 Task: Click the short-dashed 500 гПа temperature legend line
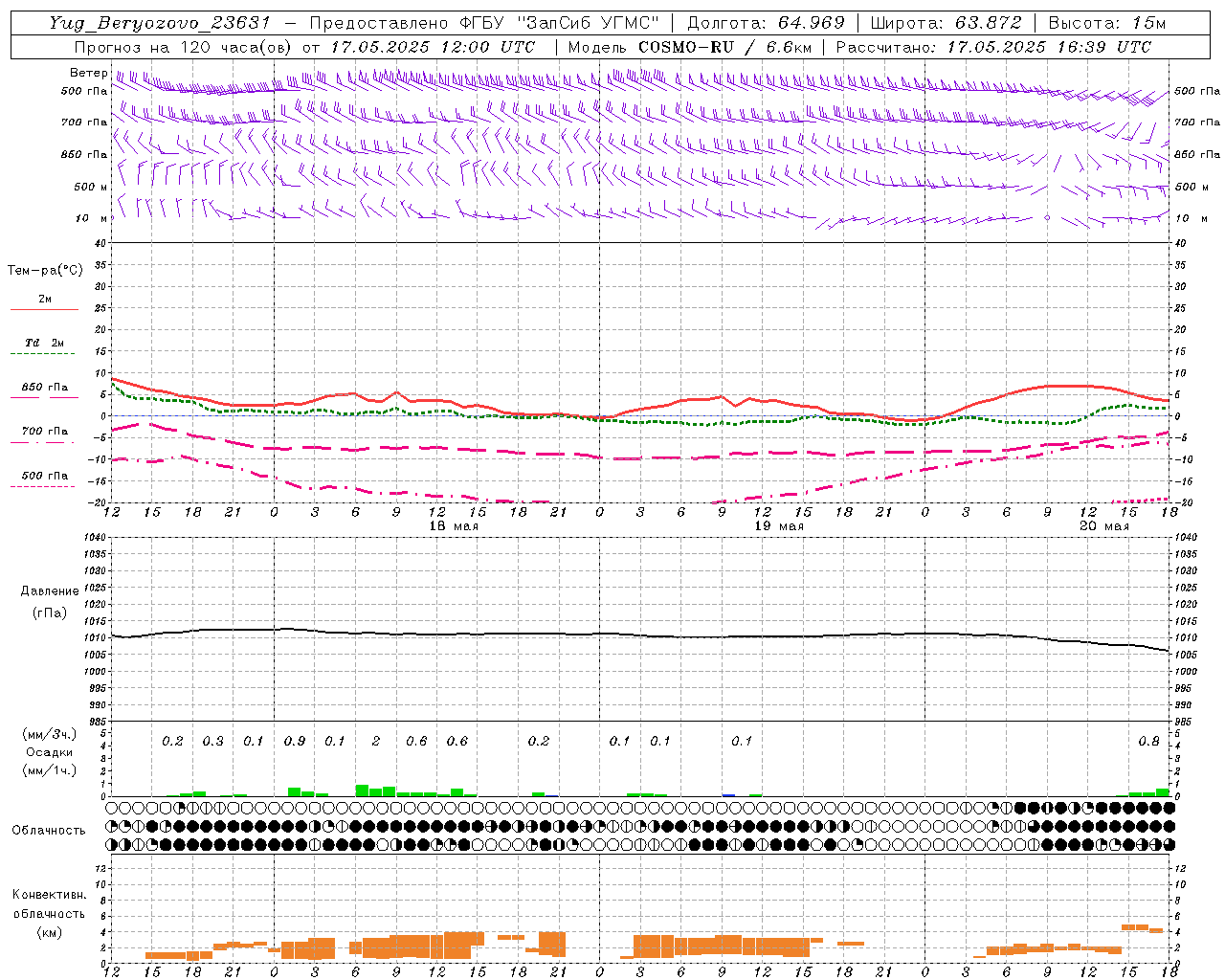coord(42,486)
